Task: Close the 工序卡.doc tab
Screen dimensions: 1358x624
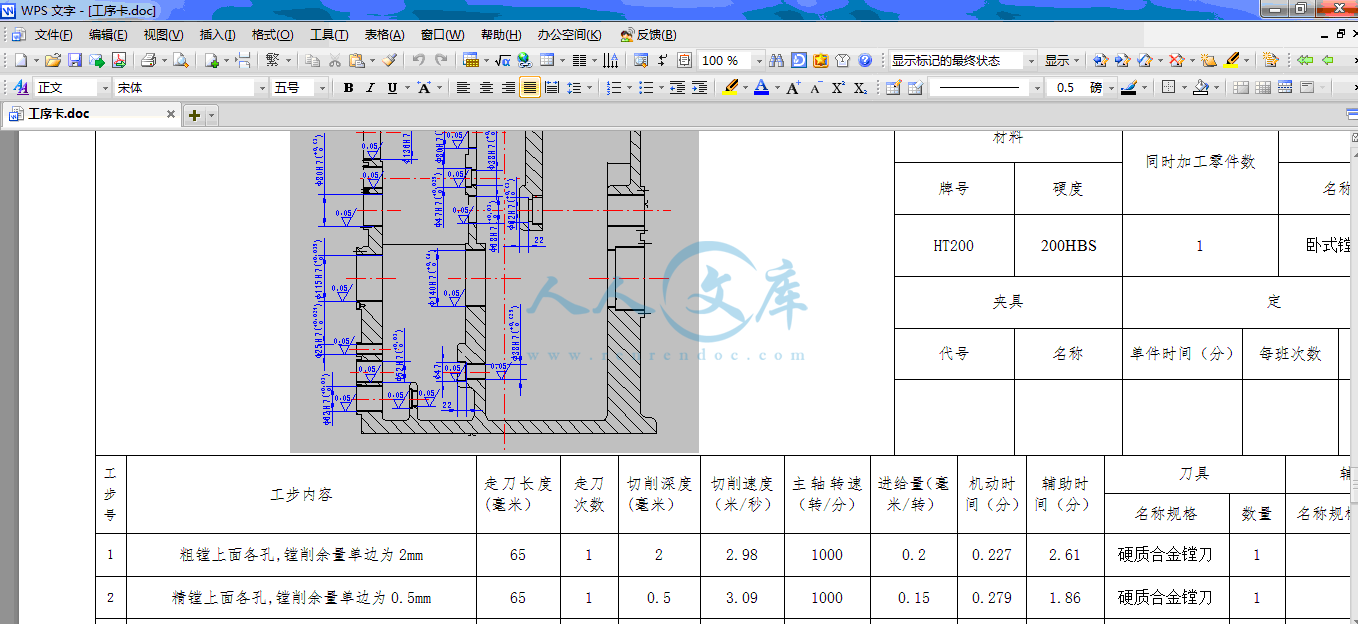Action: (171, 114)
